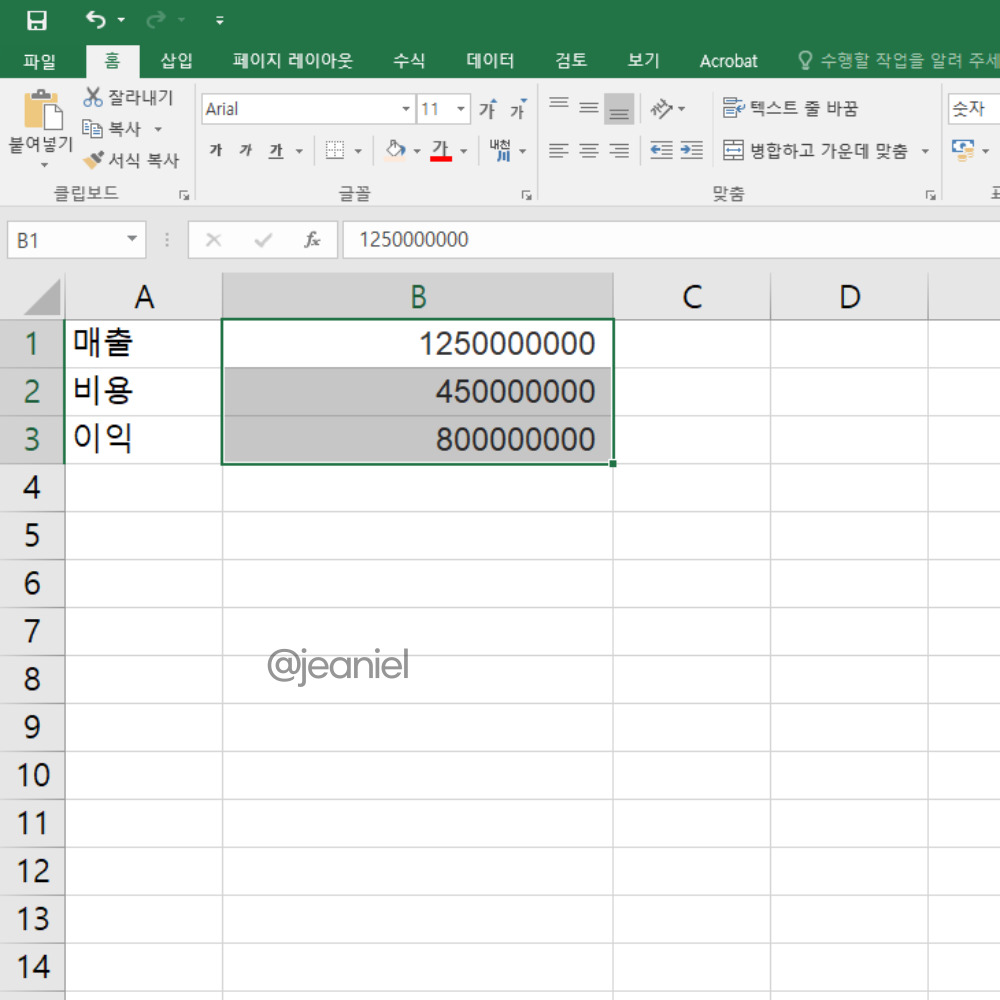The height and width of the screenshot is (1000, 1000).
Task: Expand the 병합하고 가운데 맞춤 dropdown arrow
Action: coord(925,152)
